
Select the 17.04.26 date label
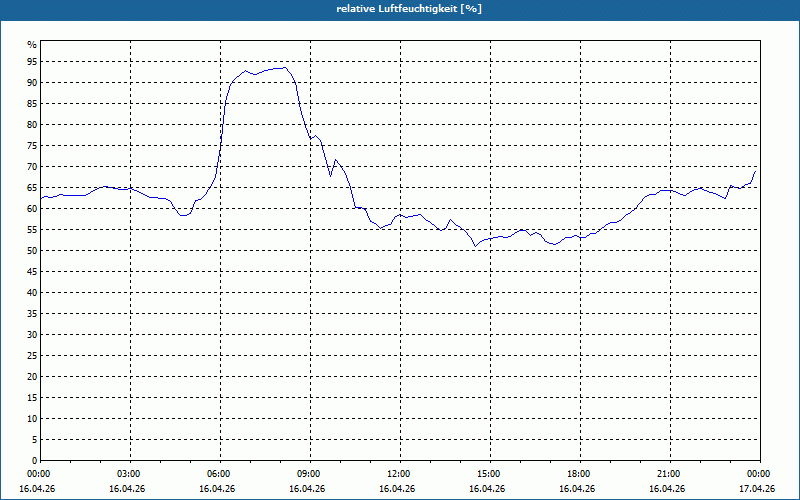point(757,489)
